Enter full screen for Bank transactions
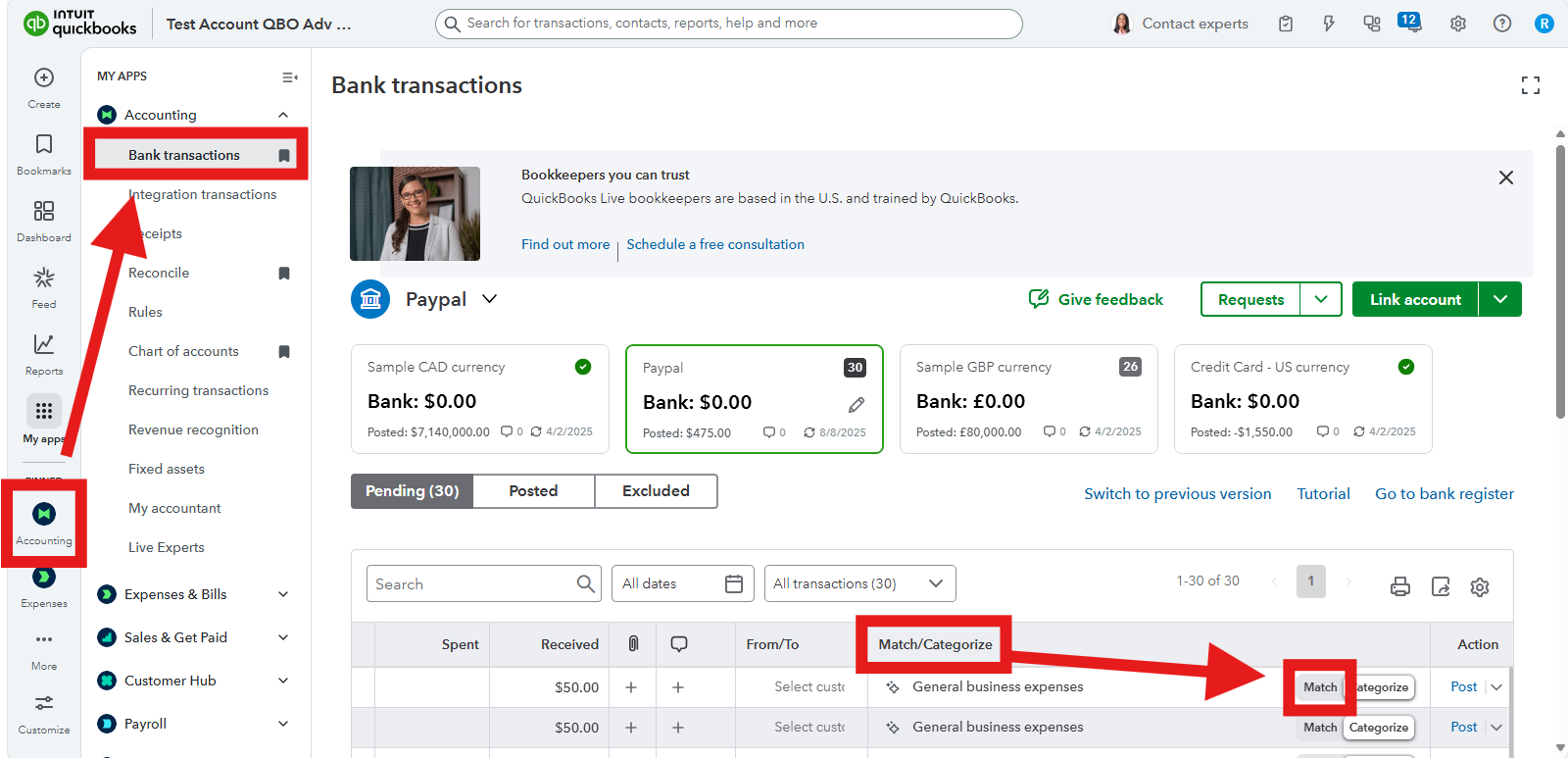 click(x=1531, y=85)
